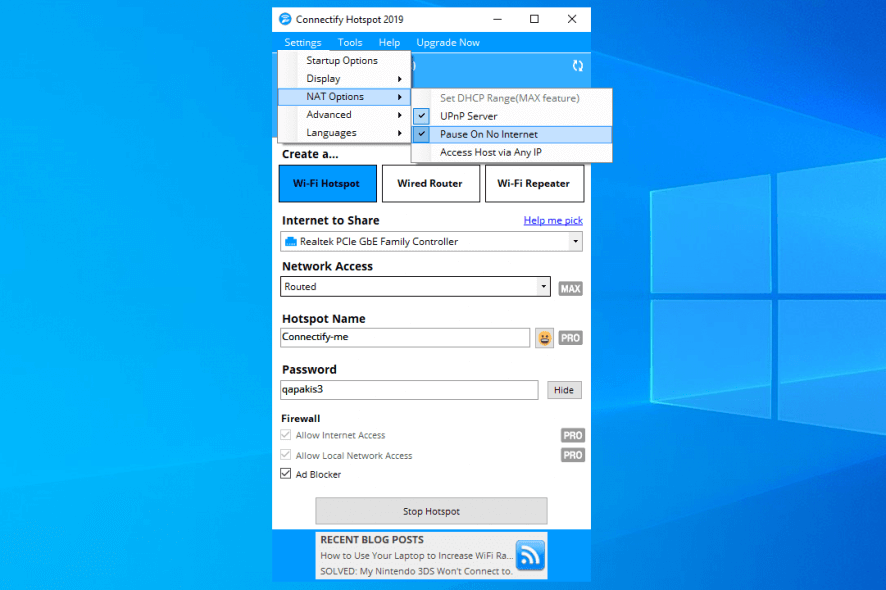
Task: Click PRO badge for Allow Internet Access
Action: (572, 435)
